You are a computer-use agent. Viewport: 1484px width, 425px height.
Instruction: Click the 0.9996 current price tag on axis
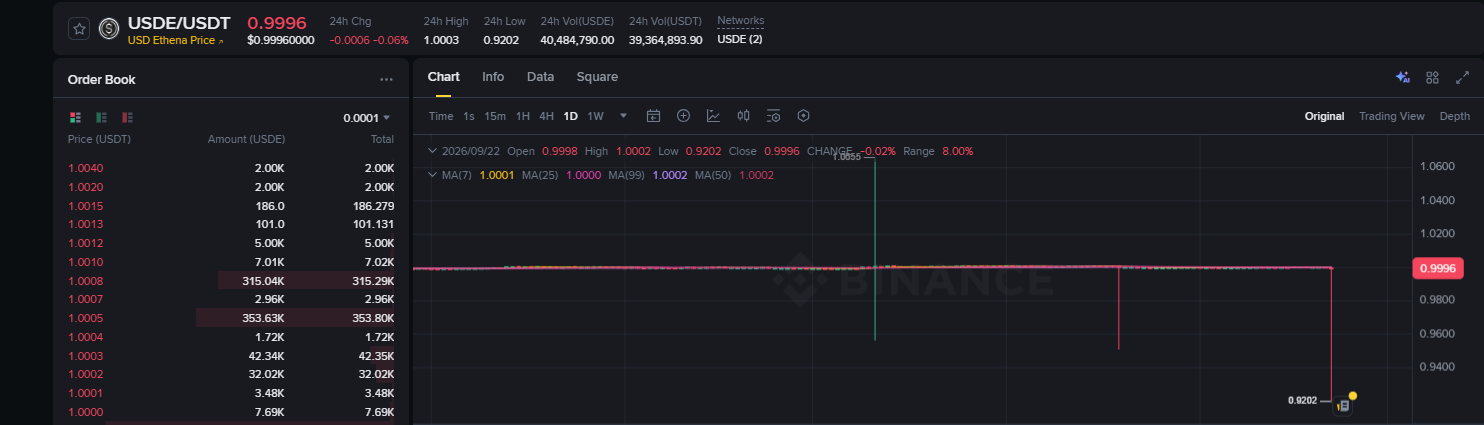(1438, 267)
